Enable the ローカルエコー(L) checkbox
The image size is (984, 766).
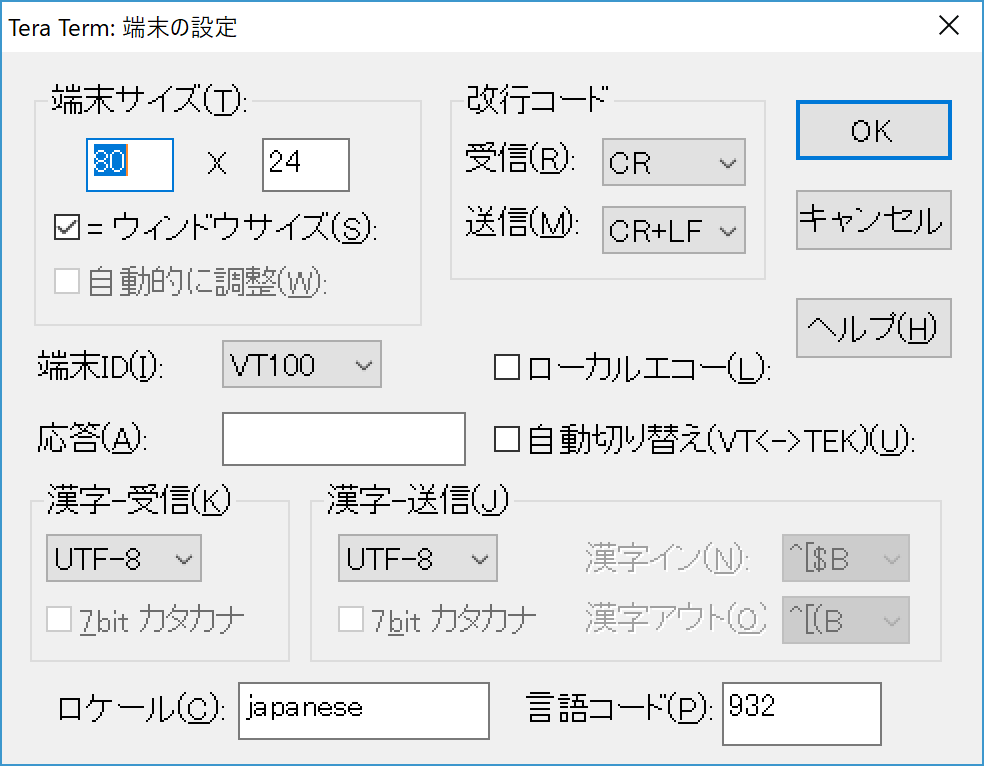tap(507, 369)
